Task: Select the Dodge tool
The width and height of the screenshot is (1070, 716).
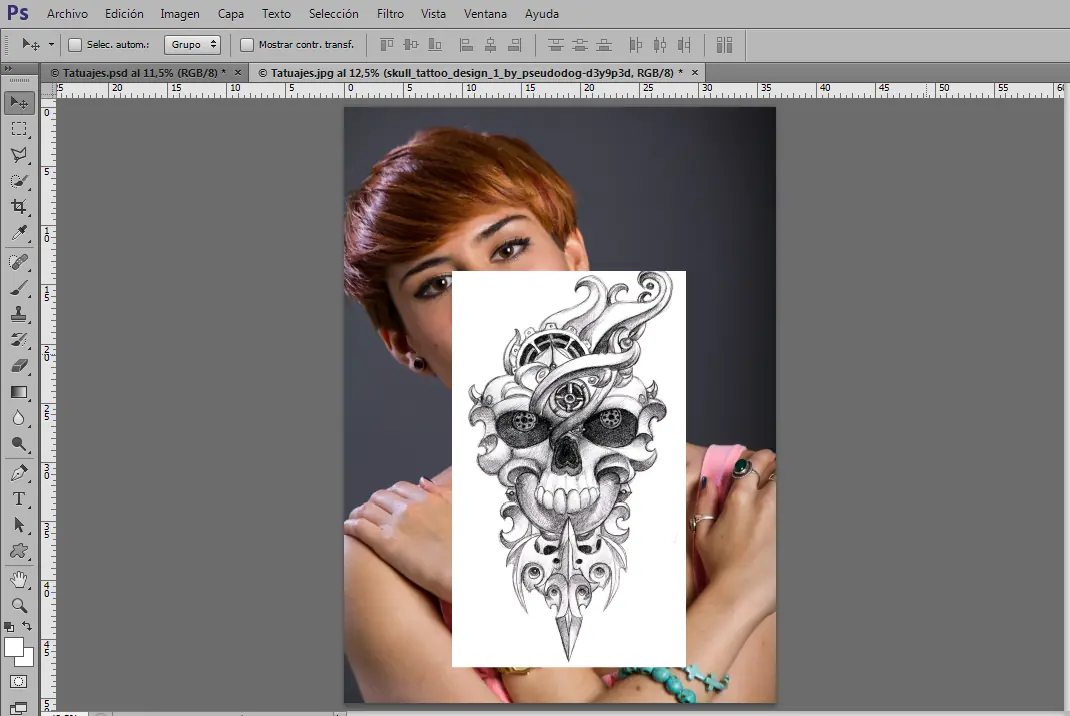Action: [19, 444]
